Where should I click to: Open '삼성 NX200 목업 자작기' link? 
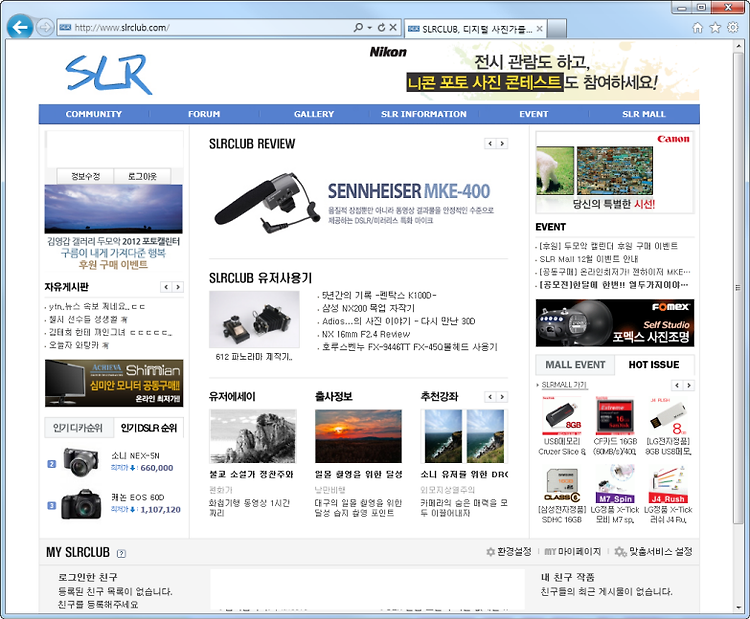point(368,309)
